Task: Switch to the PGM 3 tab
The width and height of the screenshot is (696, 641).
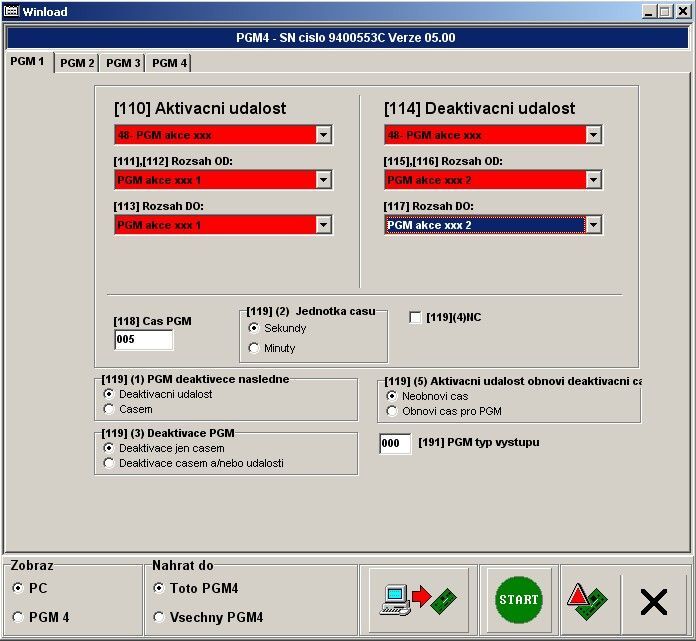Action: click(123, 63)
